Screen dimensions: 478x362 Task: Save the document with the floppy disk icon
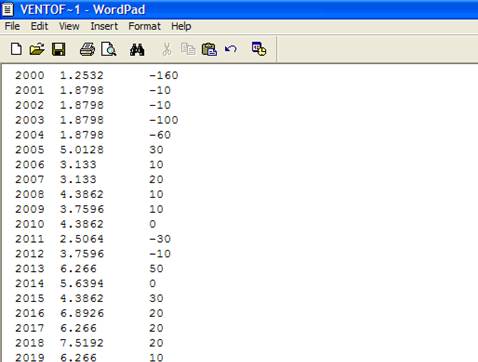pyautogui.click(x=59, y=49)
